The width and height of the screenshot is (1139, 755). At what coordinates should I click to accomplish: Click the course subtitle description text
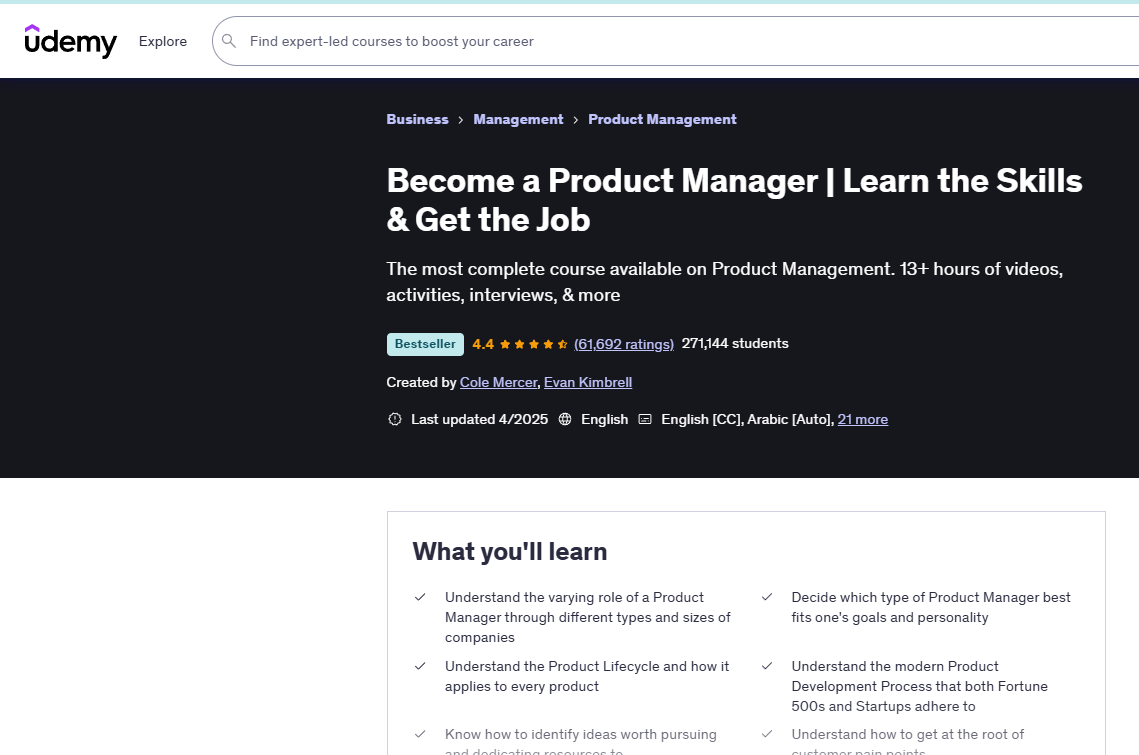click(724, 282)
